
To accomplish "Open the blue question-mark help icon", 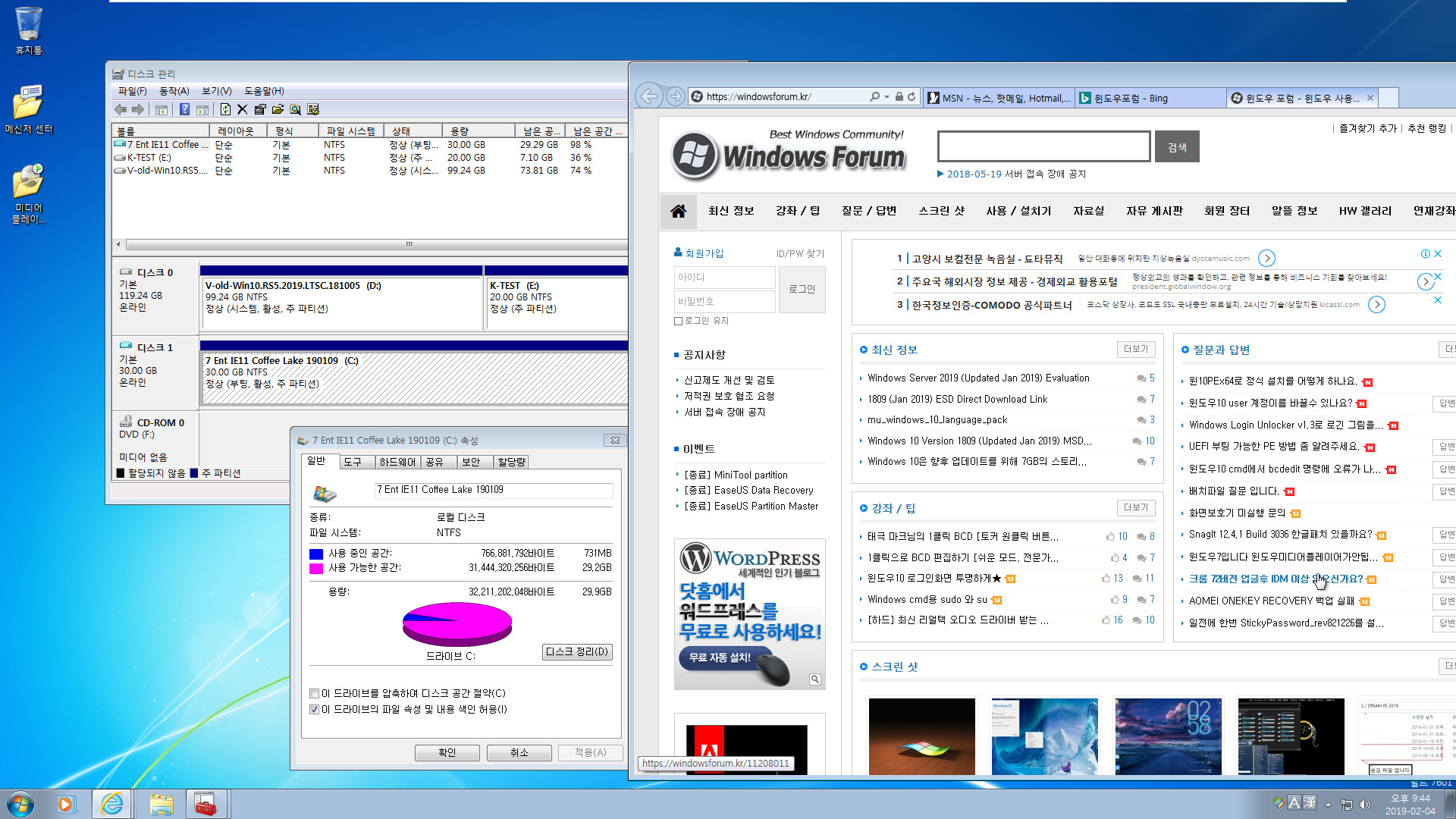I will click(184, 109).
